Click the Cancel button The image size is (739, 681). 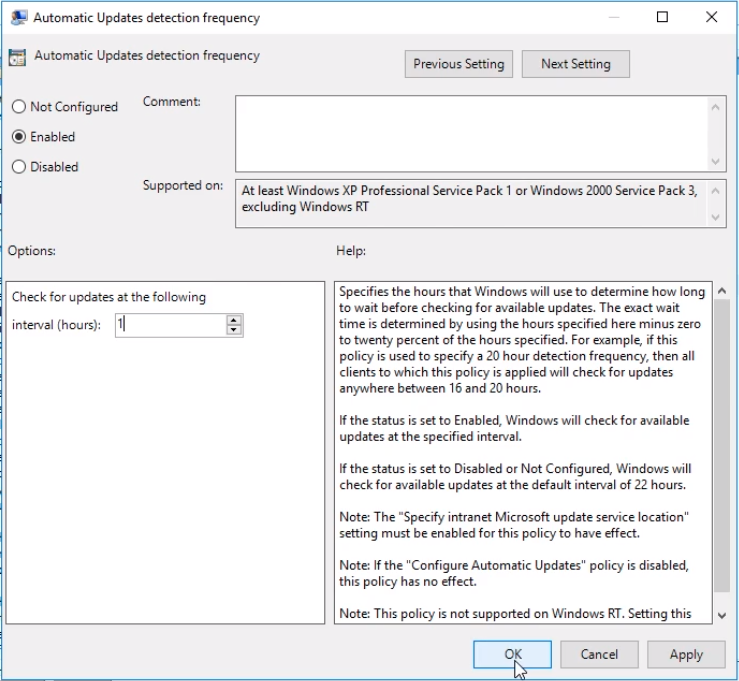click(599, 654)
